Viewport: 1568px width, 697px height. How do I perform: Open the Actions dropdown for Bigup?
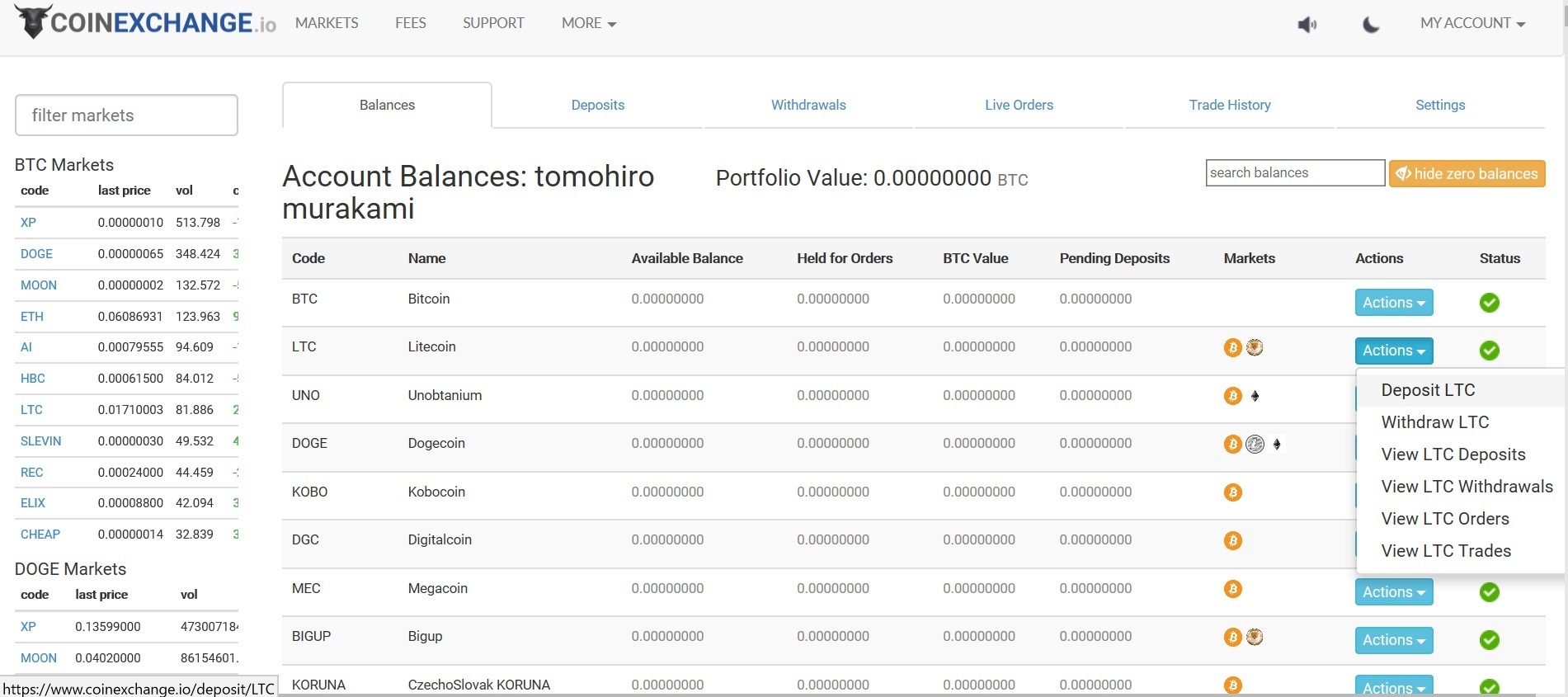point(1393,640)
